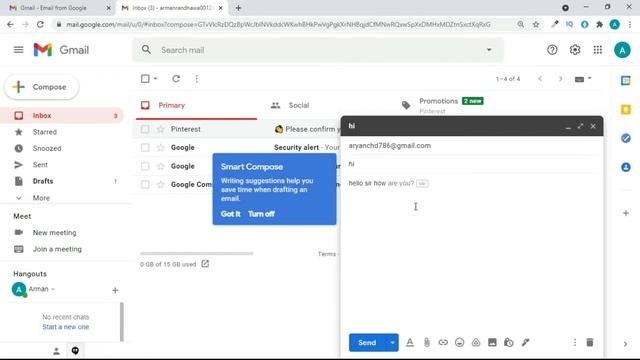This screenshot has width=640, height=360.
Task: Expand side panel with the bottom chevron
Action: coord(625,344)
